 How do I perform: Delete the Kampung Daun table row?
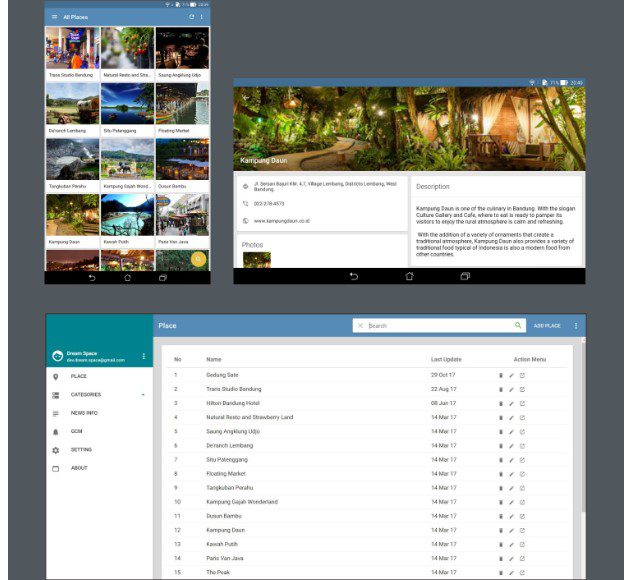coord(501,531)
